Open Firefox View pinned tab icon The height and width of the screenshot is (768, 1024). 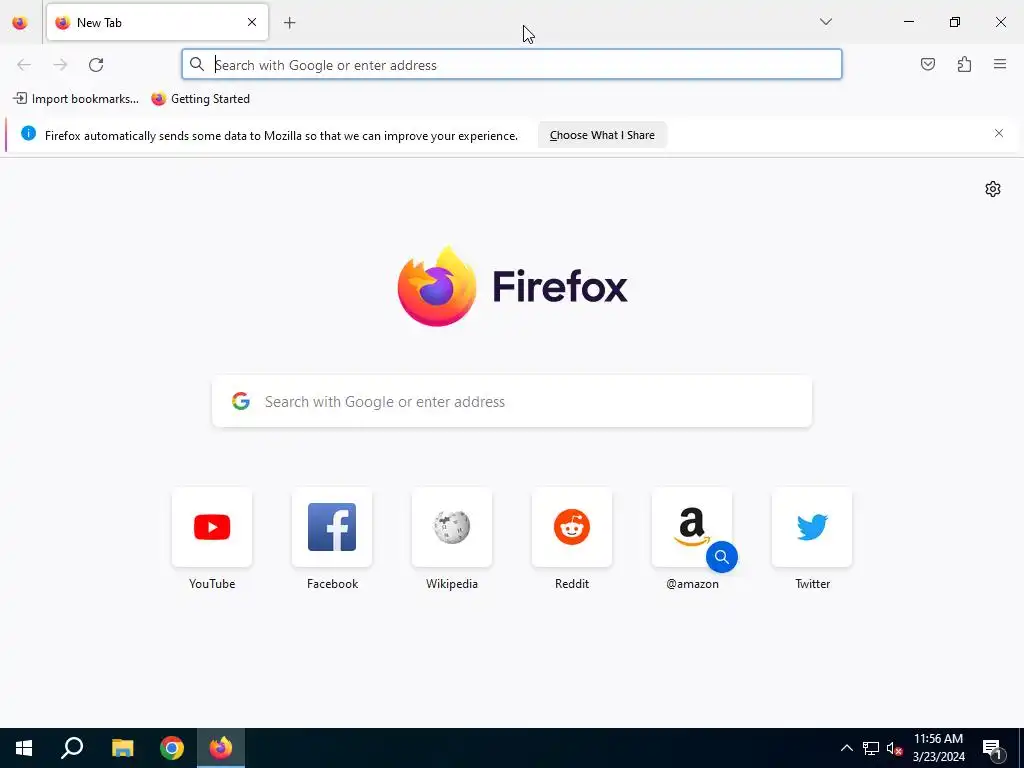(x=20, y=22)
